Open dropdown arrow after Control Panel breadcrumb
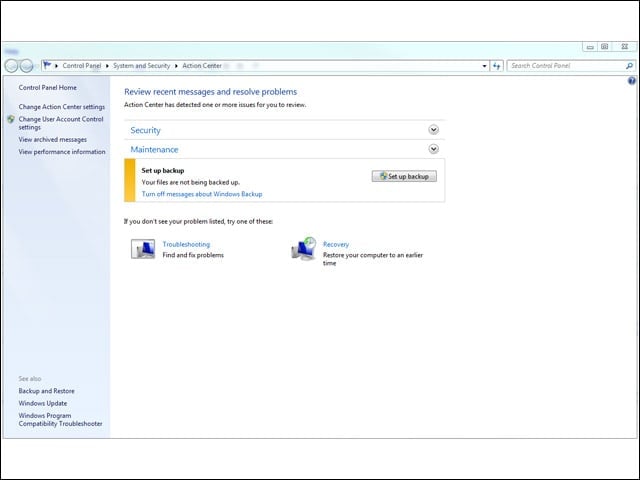640x480 pixels. click(x=107, y=66)
